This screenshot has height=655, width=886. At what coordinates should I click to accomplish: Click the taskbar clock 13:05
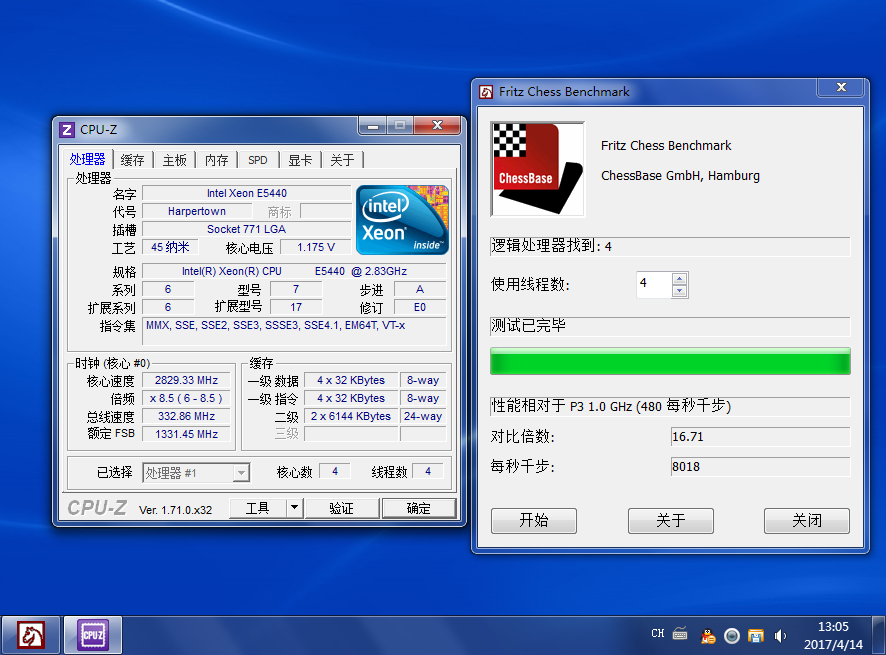(x=833, y=627)
